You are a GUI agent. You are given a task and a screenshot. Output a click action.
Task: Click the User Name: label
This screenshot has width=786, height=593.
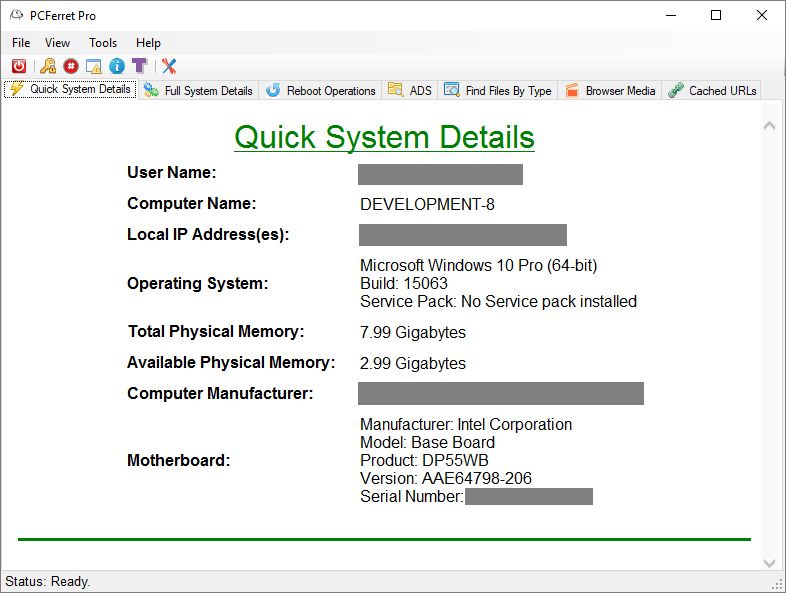[x=171, y=172]
